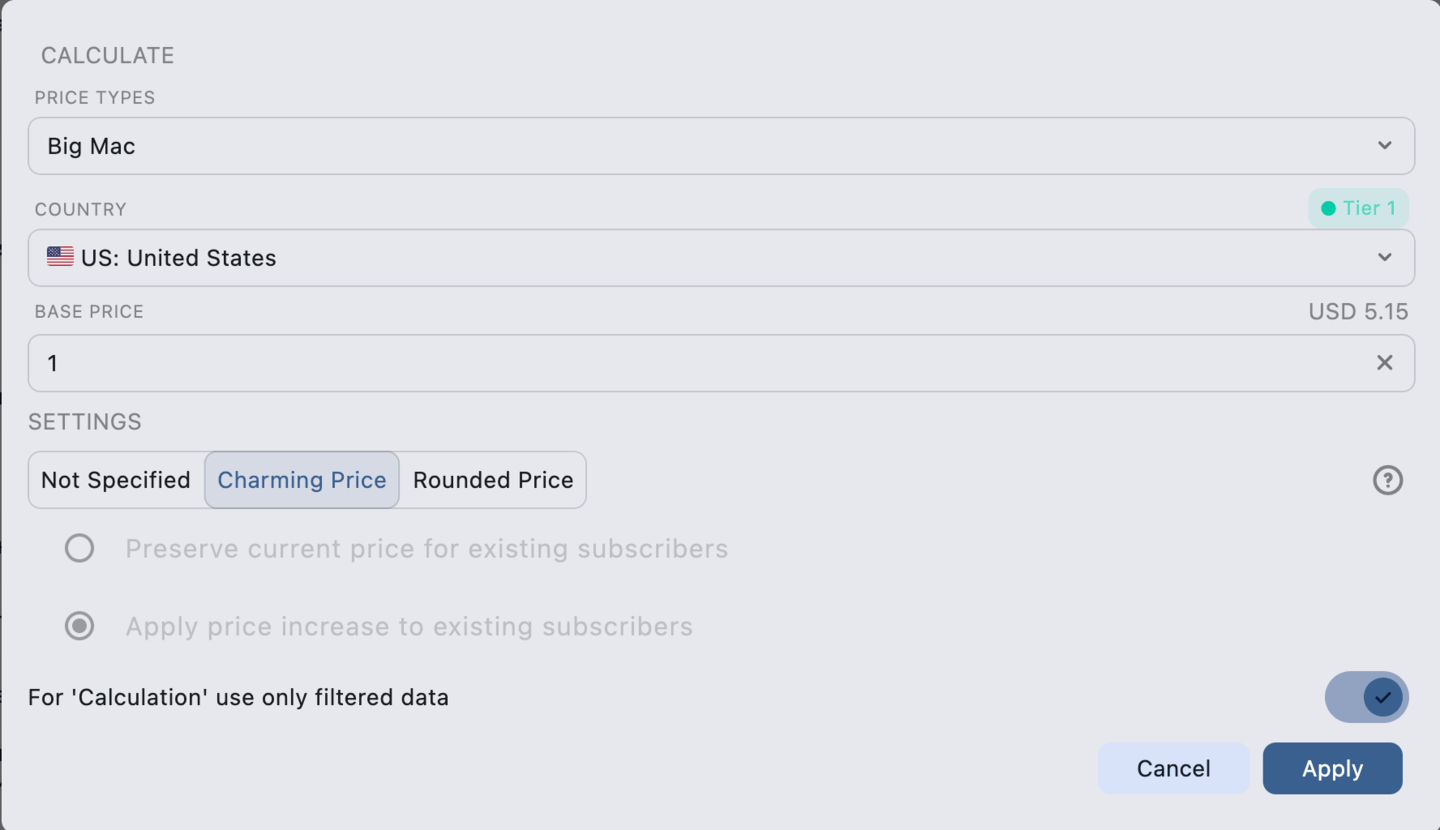Click inside the base price input field
Viewport: 1440px width, 830px height.
point(700,362)
